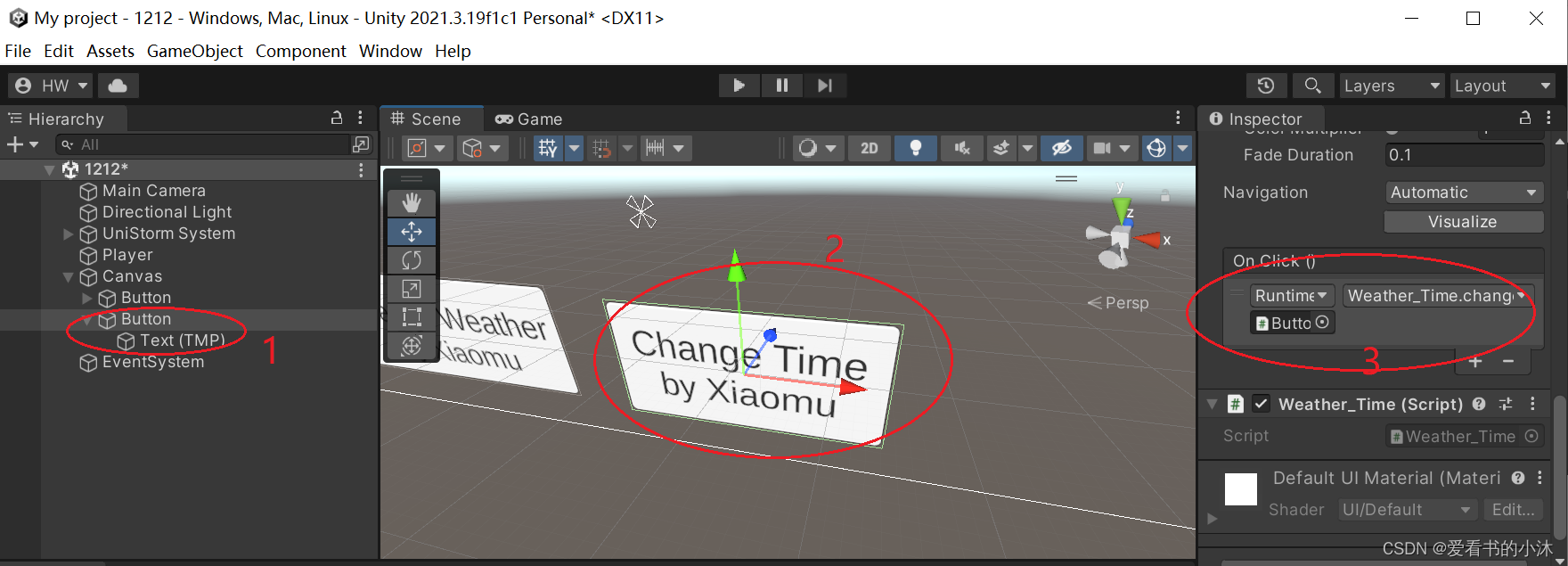Click the green Y axis gizmo cone

pyautogui.click(x=1121, y=210)
